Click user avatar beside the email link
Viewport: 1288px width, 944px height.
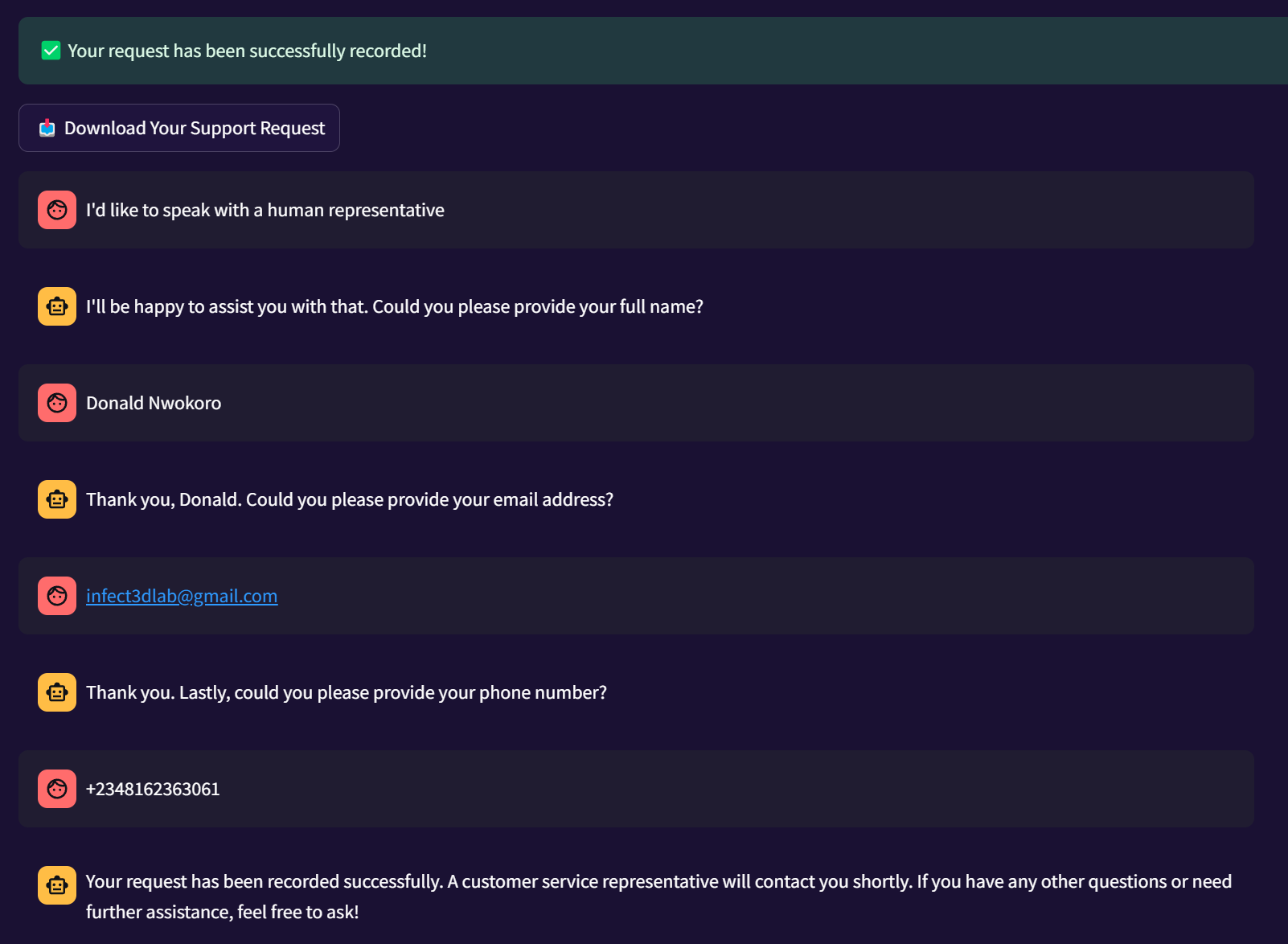(57, 596)
